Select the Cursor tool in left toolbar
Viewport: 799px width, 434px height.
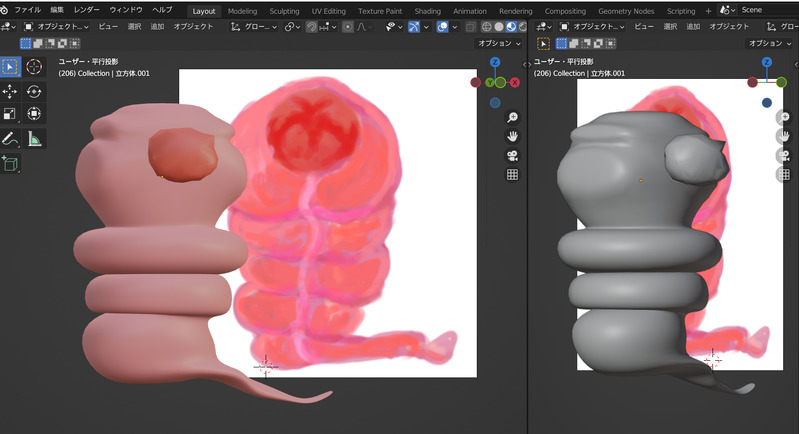point(34,66)
